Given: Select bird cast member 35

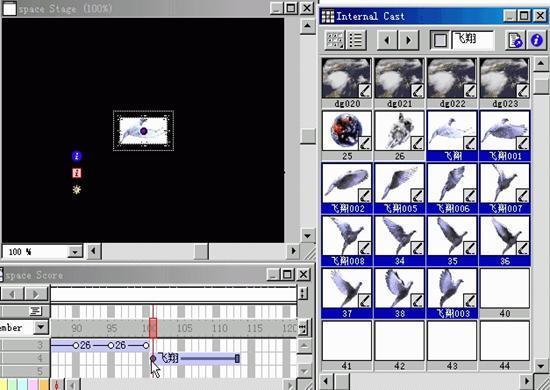Looking at the screenshot, I should [x=452, y=241].
